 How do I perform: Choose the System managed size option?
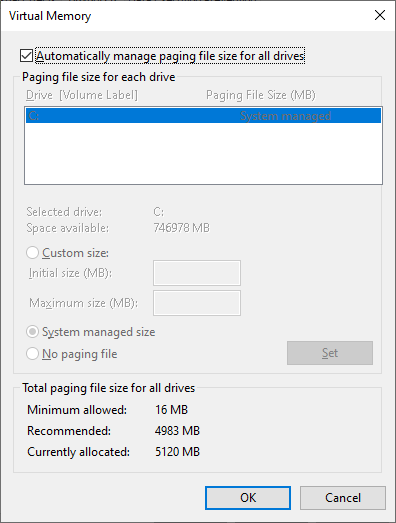pyautogui.click(x=32, y=332)
